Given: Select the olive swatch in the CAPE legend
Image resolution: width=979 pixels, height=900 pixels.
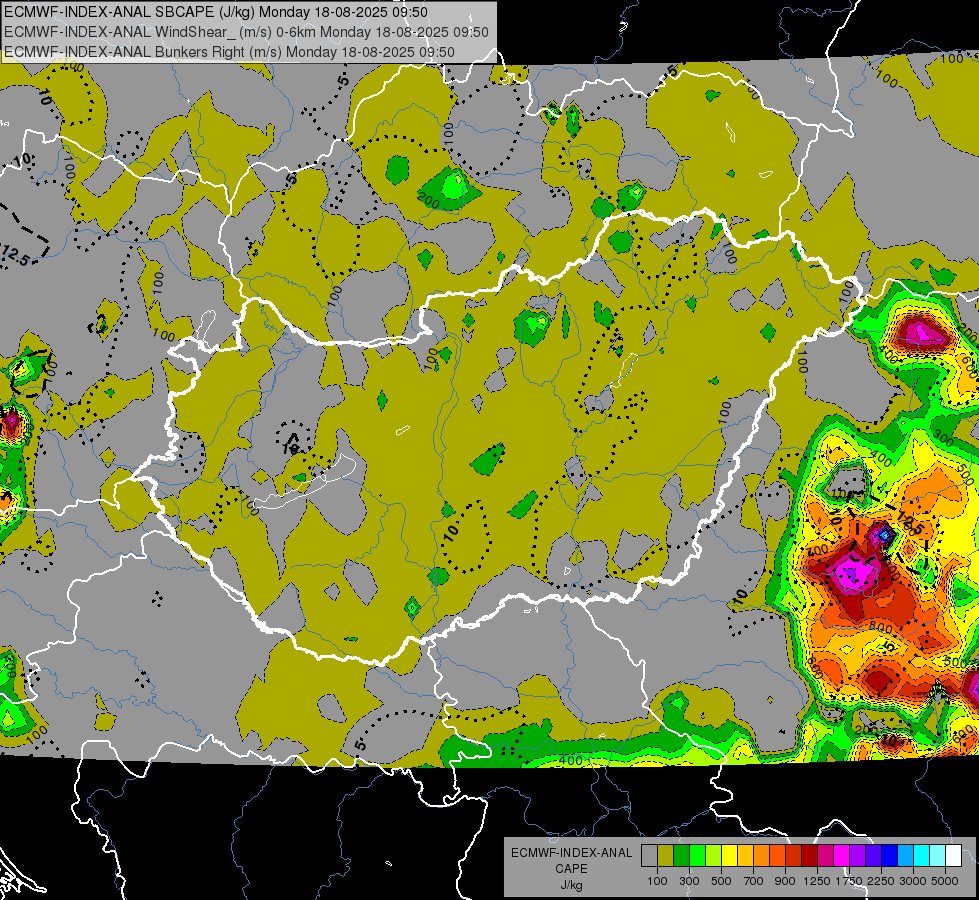Looking at the screenshot, I should [x=666, y=856].
